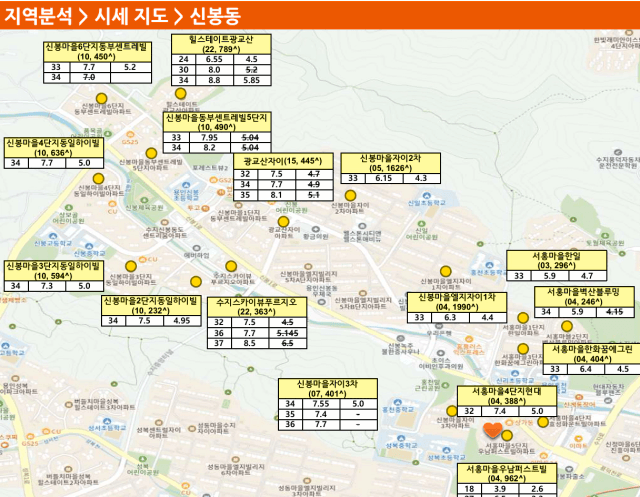Select the 3.9 cell in 서홍마을우남퍼스트빌 table

[x=500, y=488]
